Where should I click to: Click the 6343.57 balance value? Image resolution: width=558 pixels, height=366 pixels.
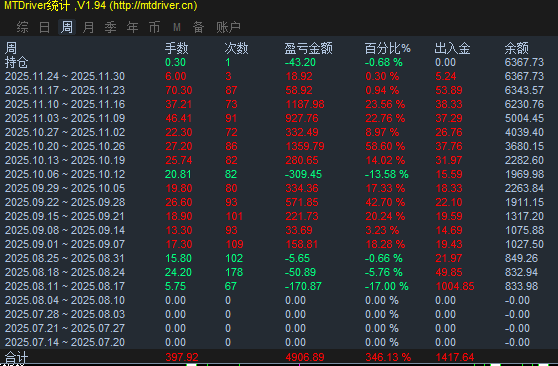[524, 90]
